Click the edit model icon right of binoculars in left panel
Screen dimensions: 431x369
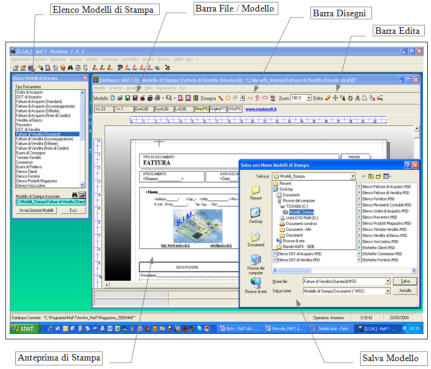click(x=82, y=195)
